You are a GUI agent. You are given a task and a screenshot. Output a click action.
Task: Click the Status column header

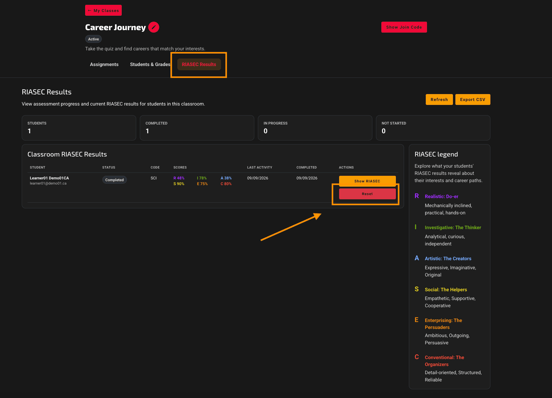(109, 168)
